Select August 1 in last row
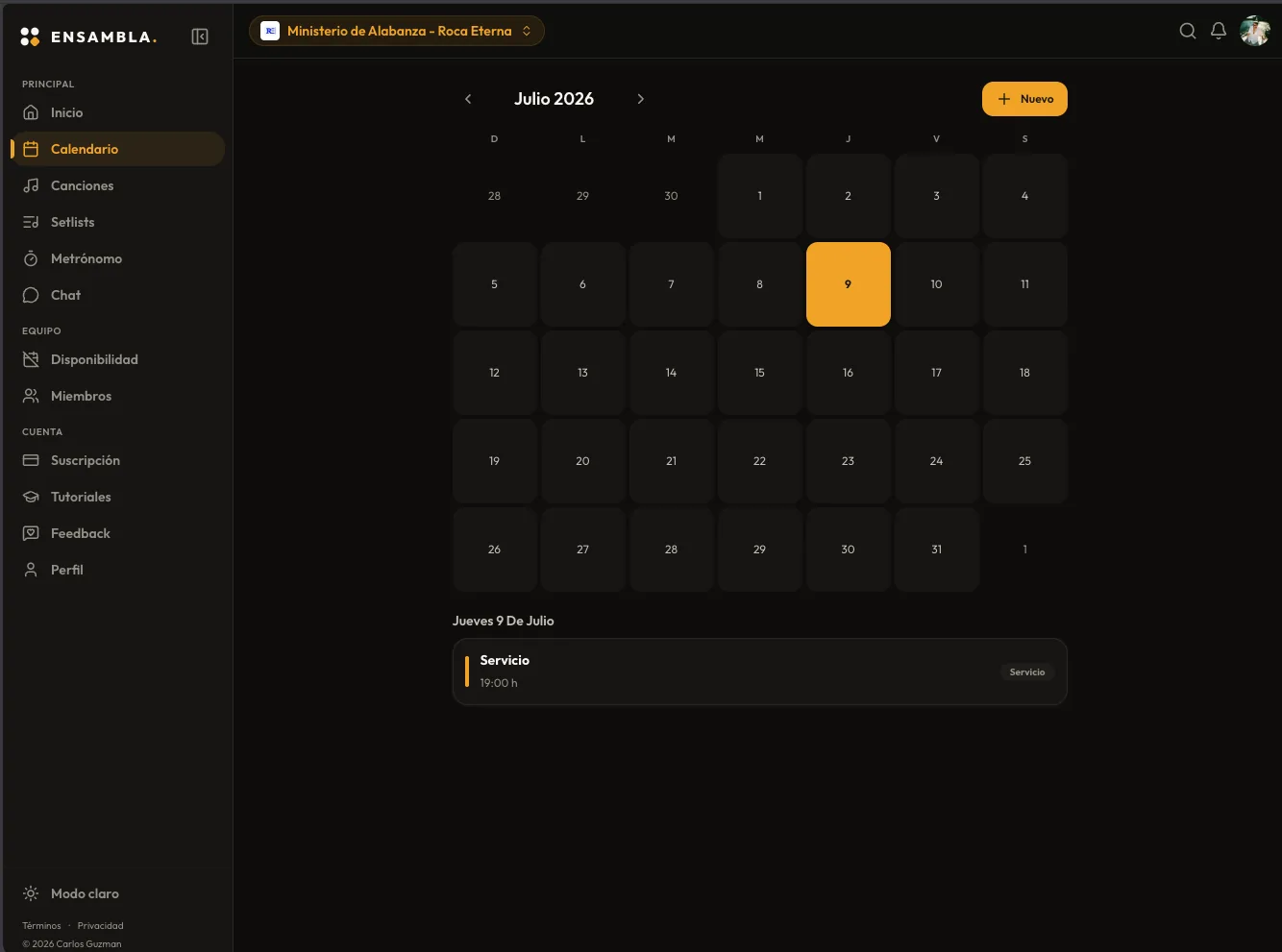Image resolution: width=1282 pixels, height=952 pixels. click(1025, 549)
